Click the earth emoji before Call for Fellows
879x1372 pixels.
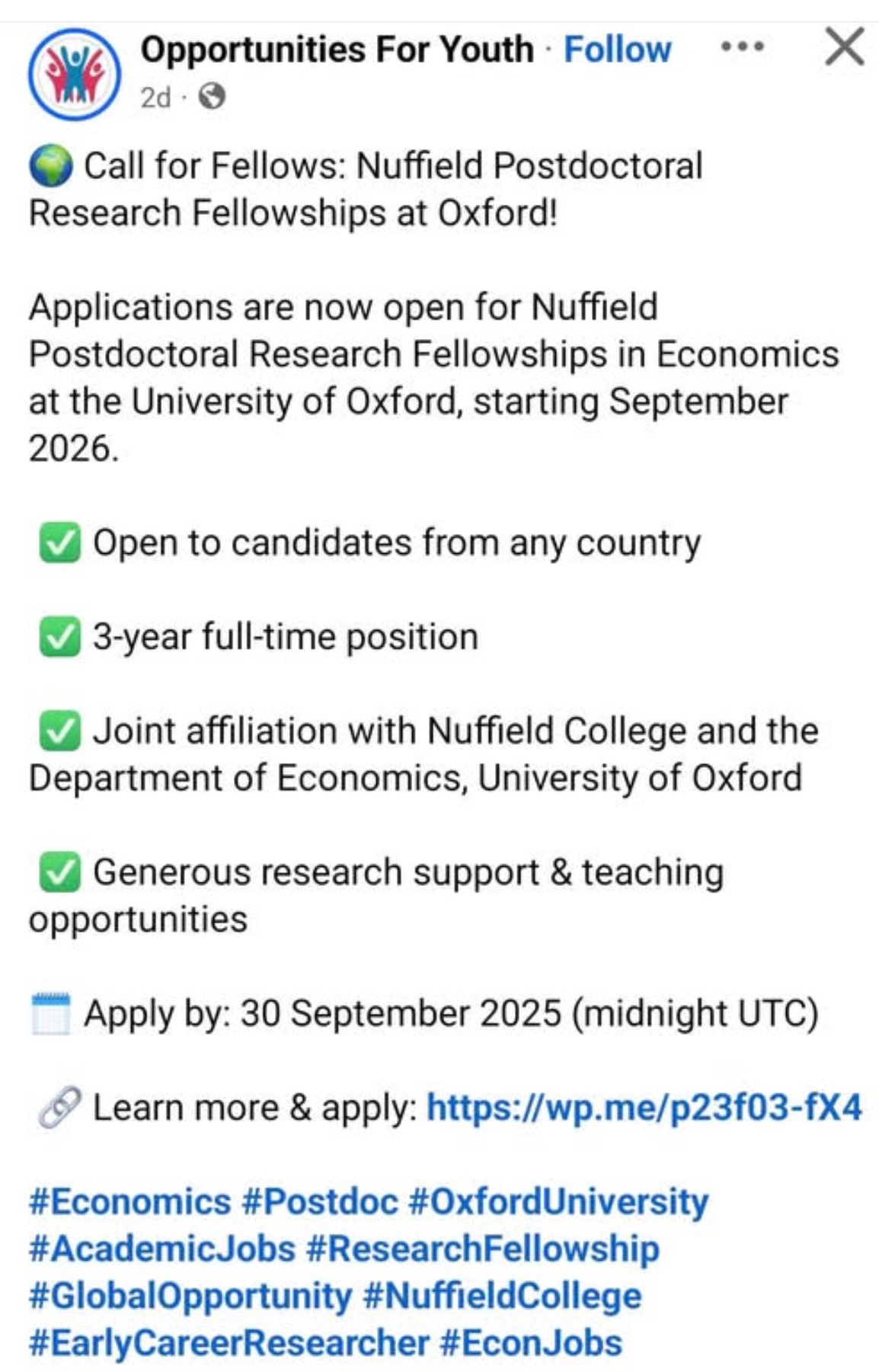[x=51, y=167]
